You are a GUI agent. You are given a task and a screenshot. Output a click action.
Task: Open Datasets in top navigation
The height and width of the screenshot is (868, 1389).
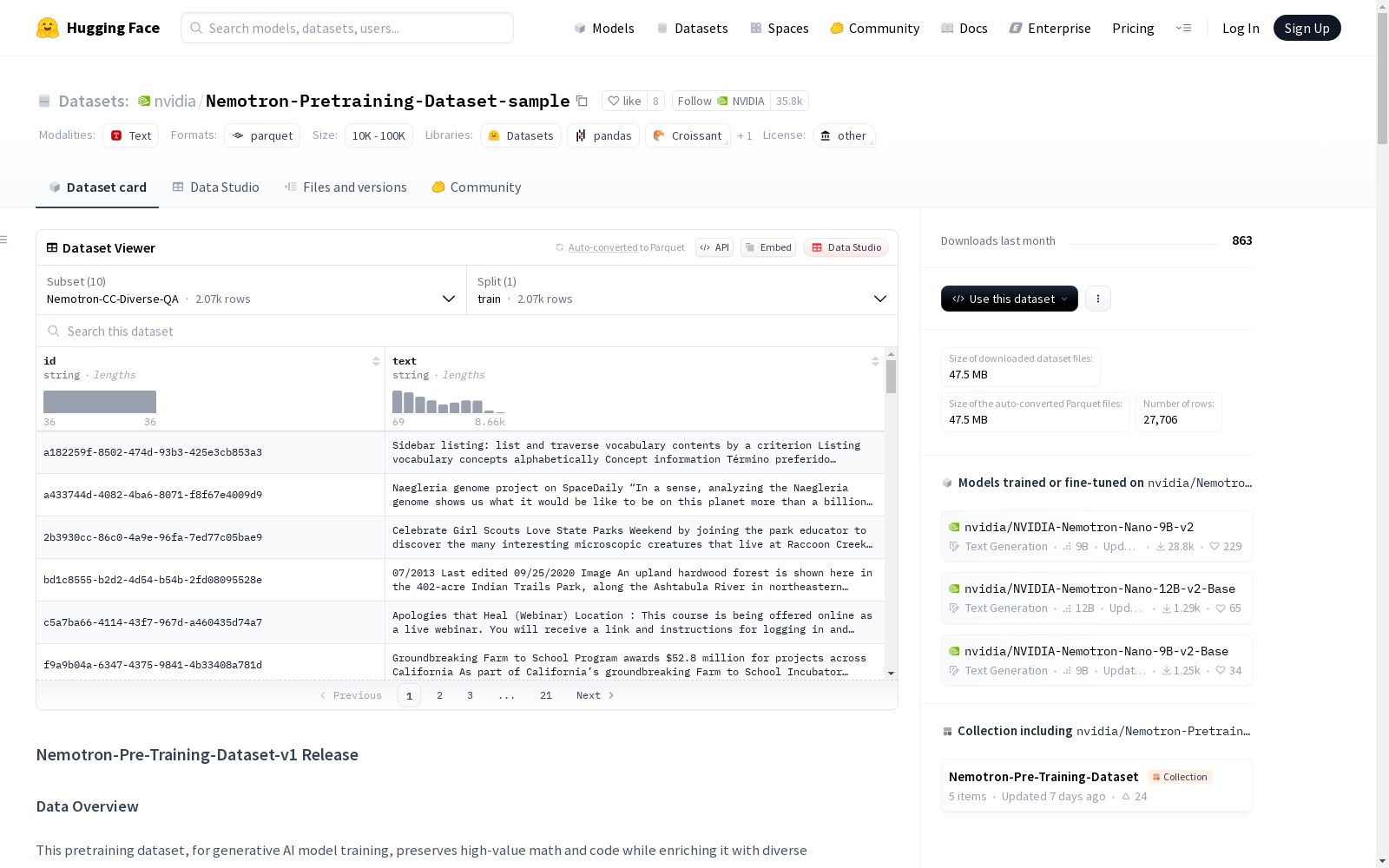(693, 28)
